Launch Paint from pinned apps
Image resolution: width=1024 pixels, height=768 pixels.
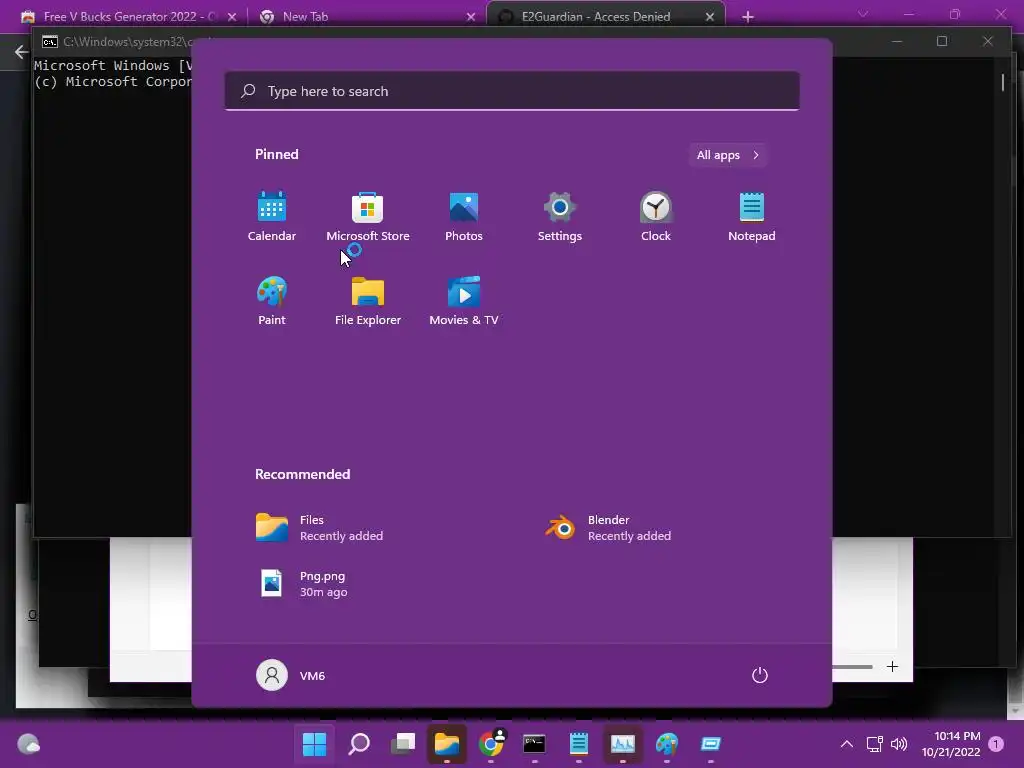click(x=272, y=301)
